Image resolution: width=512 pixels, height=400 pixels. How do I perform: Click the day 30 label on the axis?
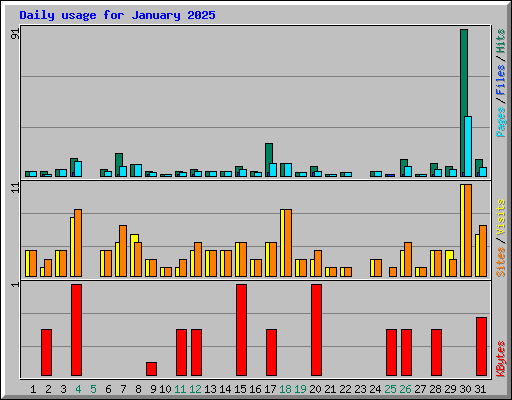point(465,389)
